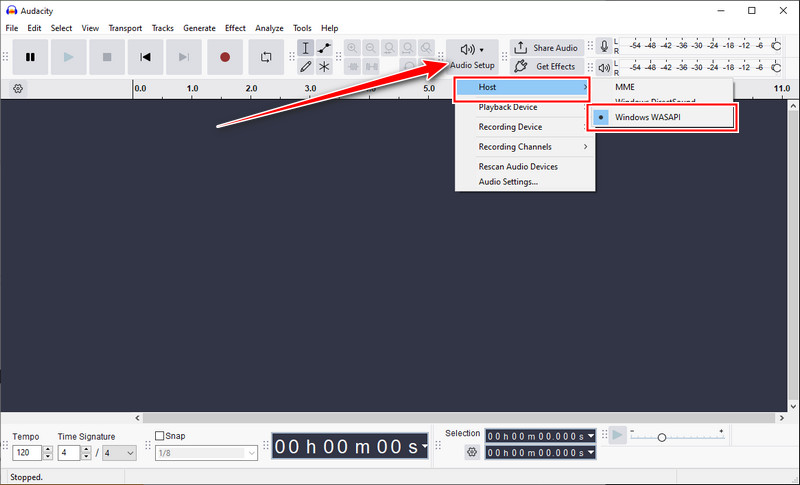This screenshot has width=800, height=485.
Task: Select the Draw pencil tool
Action: (x=305, y=66)
